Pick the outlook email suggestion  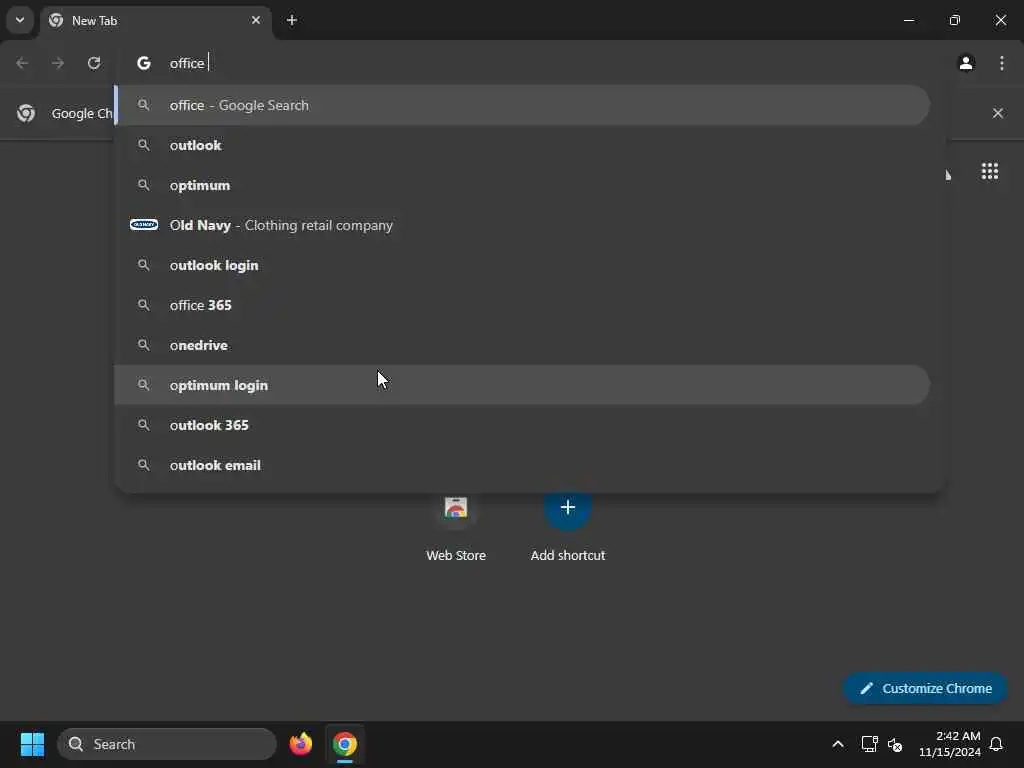tap(522, 465)
